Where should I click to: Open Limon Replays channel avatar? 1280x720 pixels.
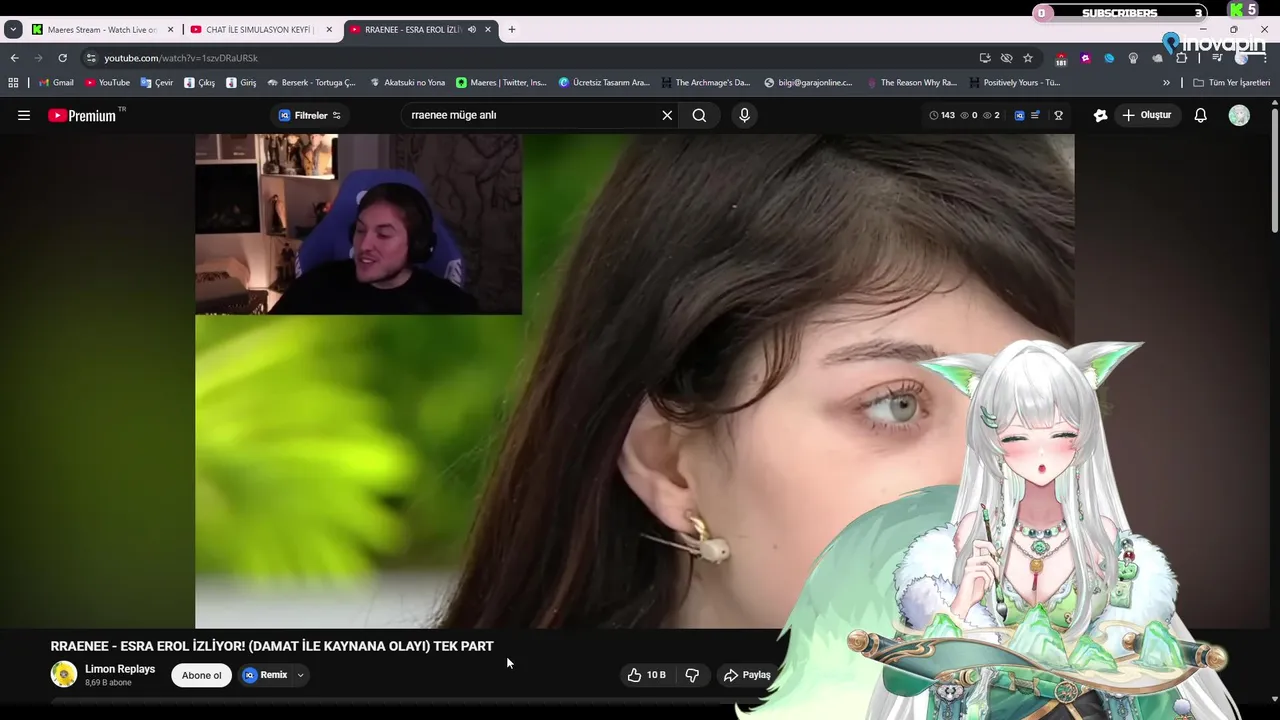64,674
